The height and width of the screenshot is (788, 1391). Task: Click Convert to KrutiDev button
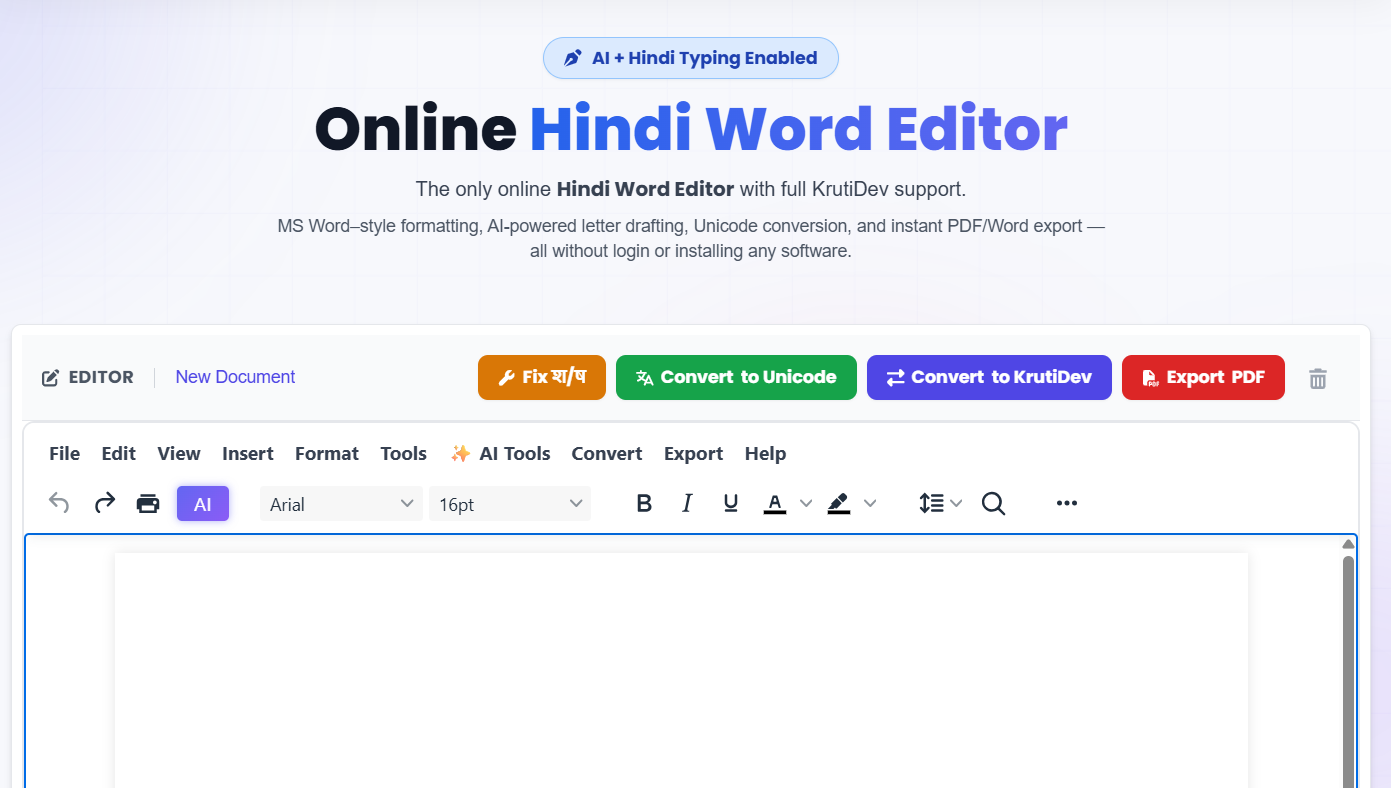click(x=989, y=377)
